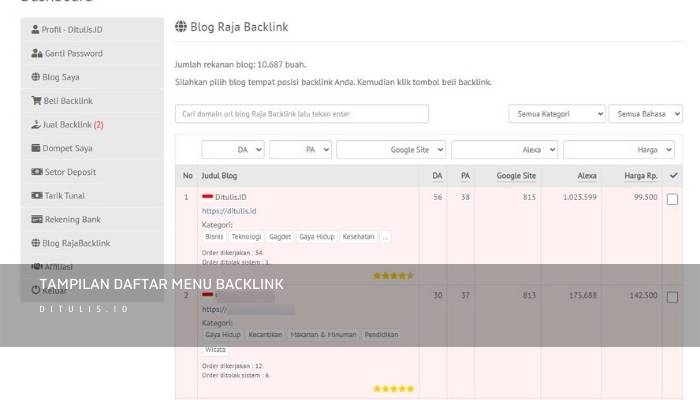
Task: Click Wisata category tag
Action: 215,349
